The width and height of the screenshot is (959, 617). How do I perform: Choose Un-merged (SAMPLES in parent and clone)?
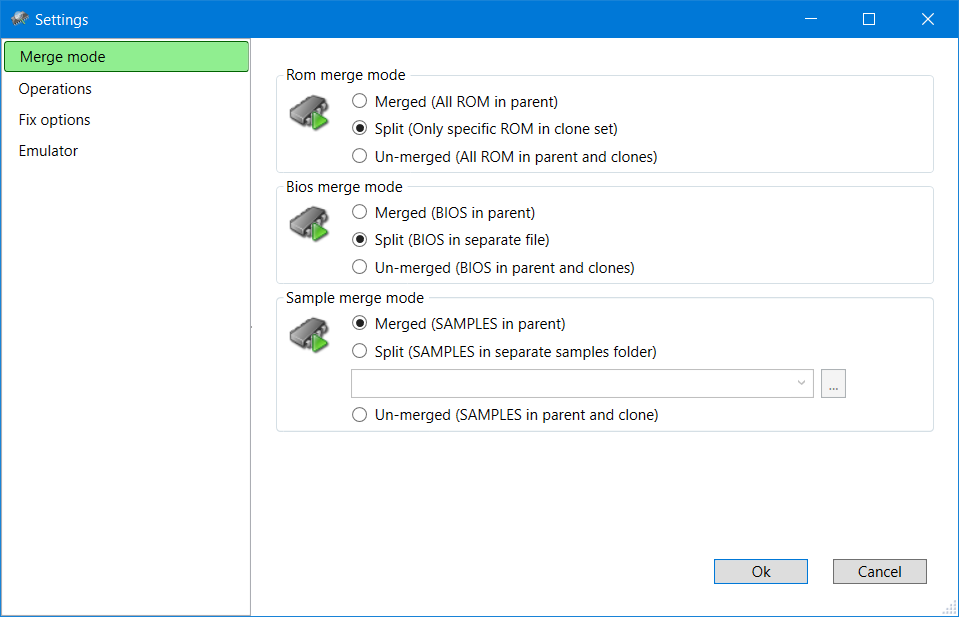[x=360, y=415]
